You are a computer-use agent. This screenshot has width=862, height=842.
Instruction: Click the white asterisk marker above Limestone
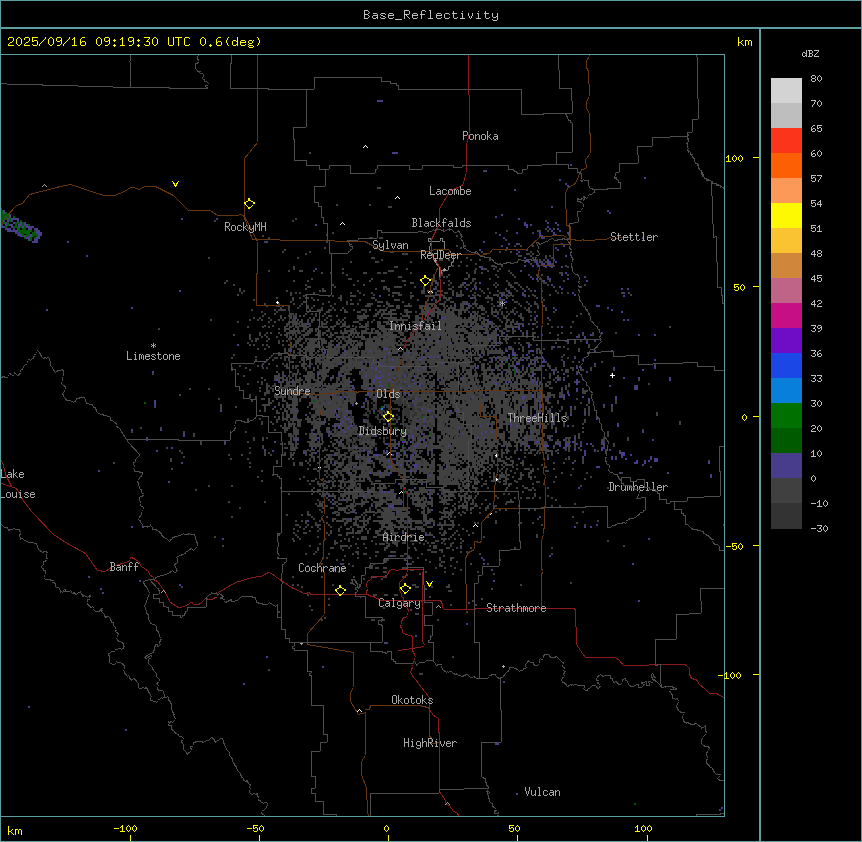(153, 345)
